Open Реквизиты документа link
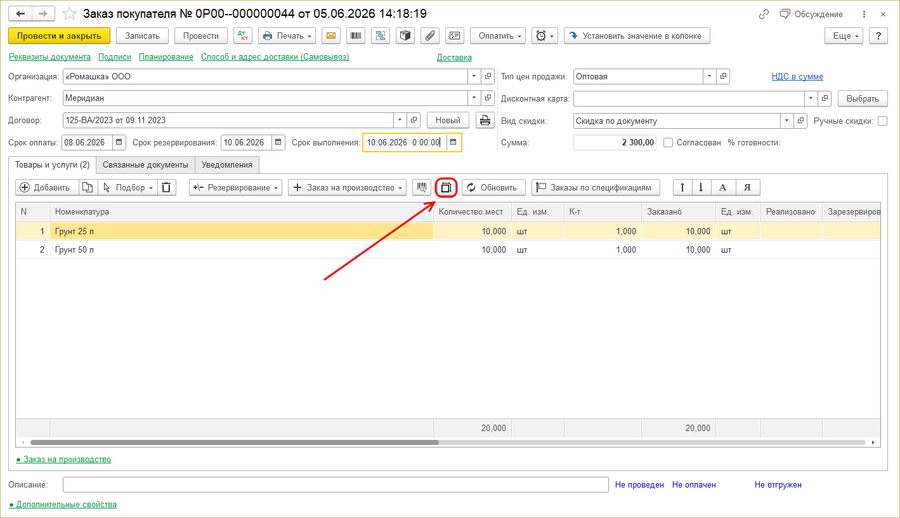 49,57
